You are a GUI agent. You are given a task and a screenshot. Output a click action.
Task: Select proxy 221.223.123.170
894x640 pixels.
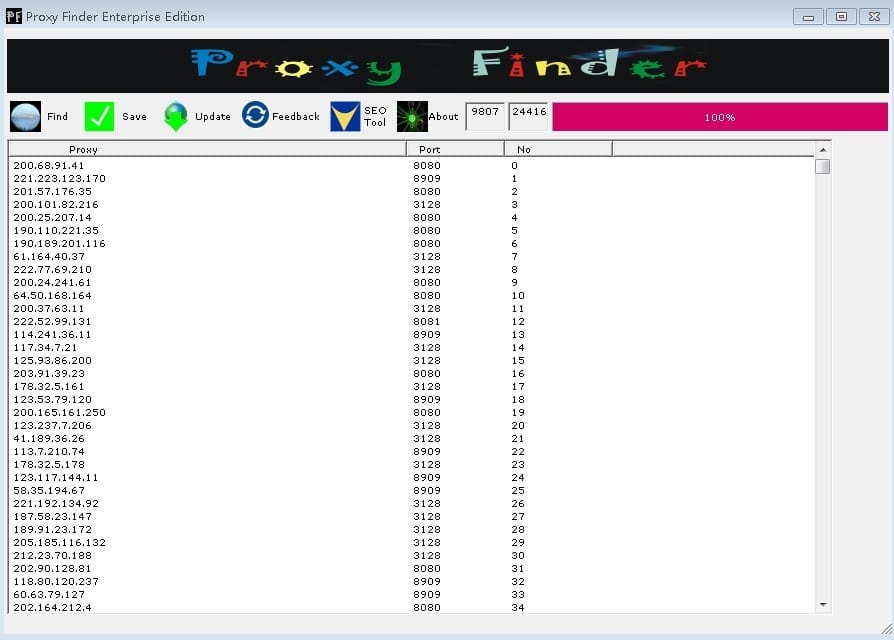[x=59, y=178]
